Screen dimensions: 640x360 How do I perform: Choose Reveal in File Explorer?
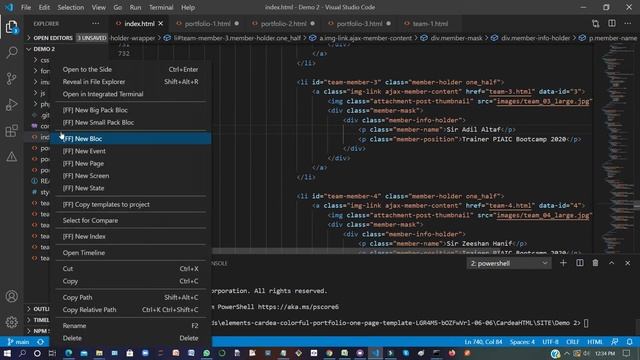tap(131, 82)
